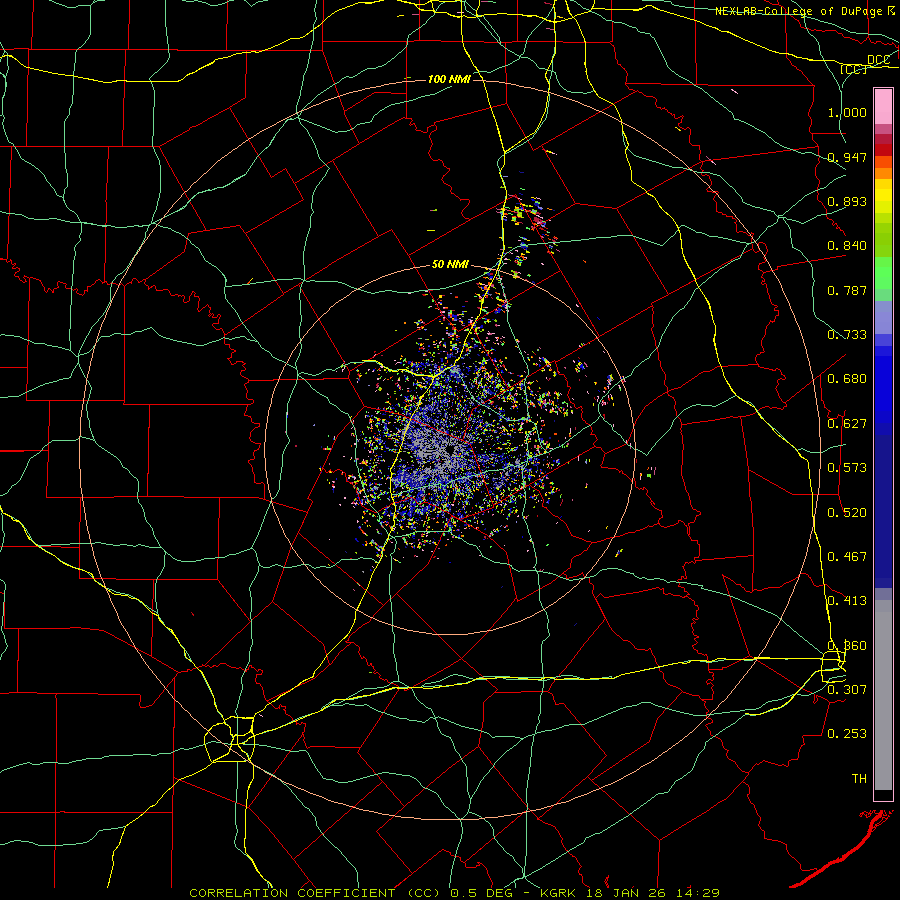
Task: Click the [CC] label above the color scale
Action: (x=854, y=69)
